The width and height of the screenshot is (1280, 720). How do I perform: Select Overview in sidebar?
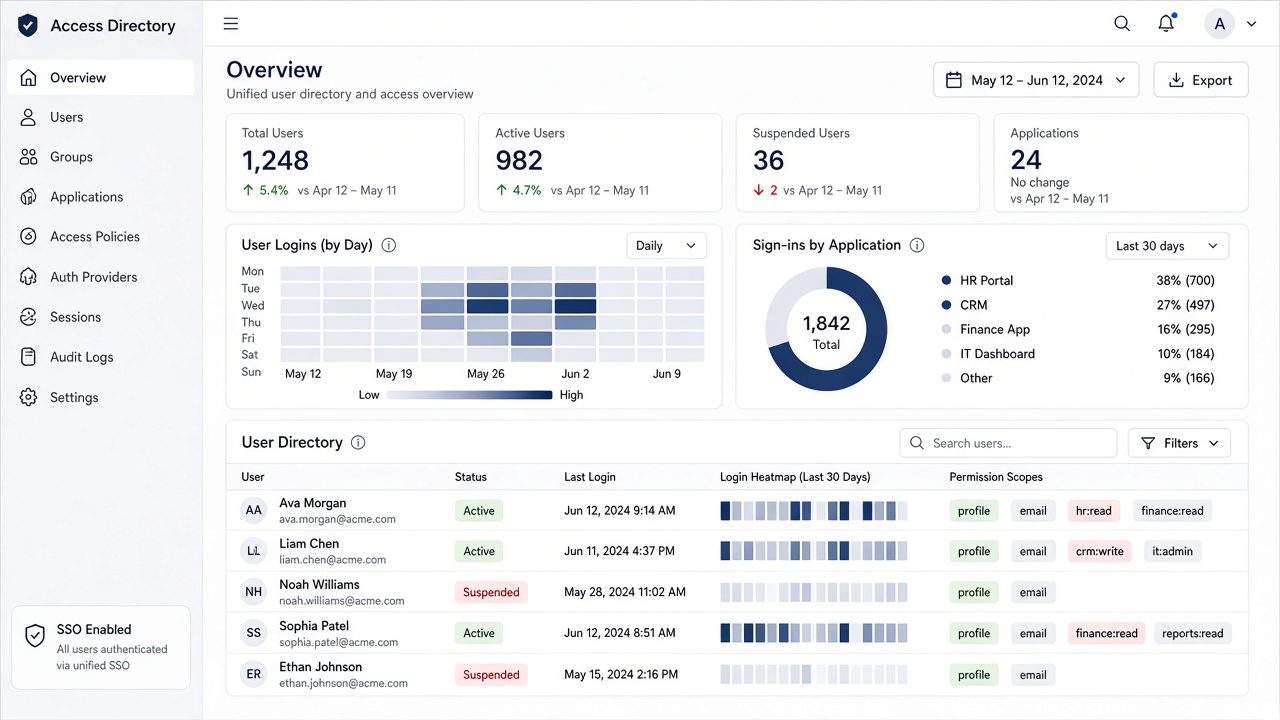pos(101,77)
